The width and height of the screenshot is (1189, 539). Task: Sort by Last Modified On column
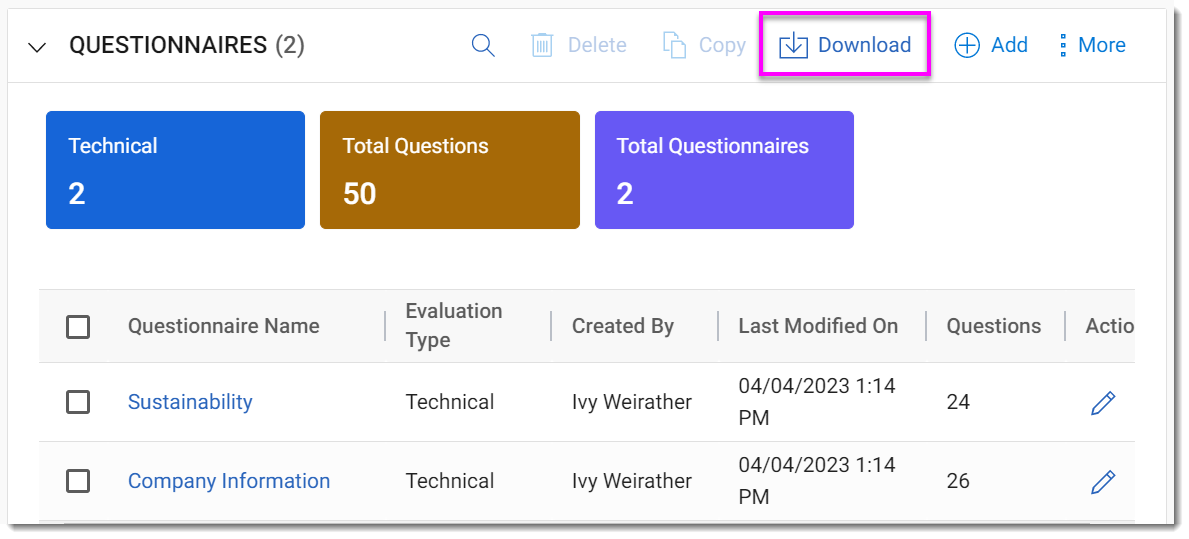pos(818,326)
